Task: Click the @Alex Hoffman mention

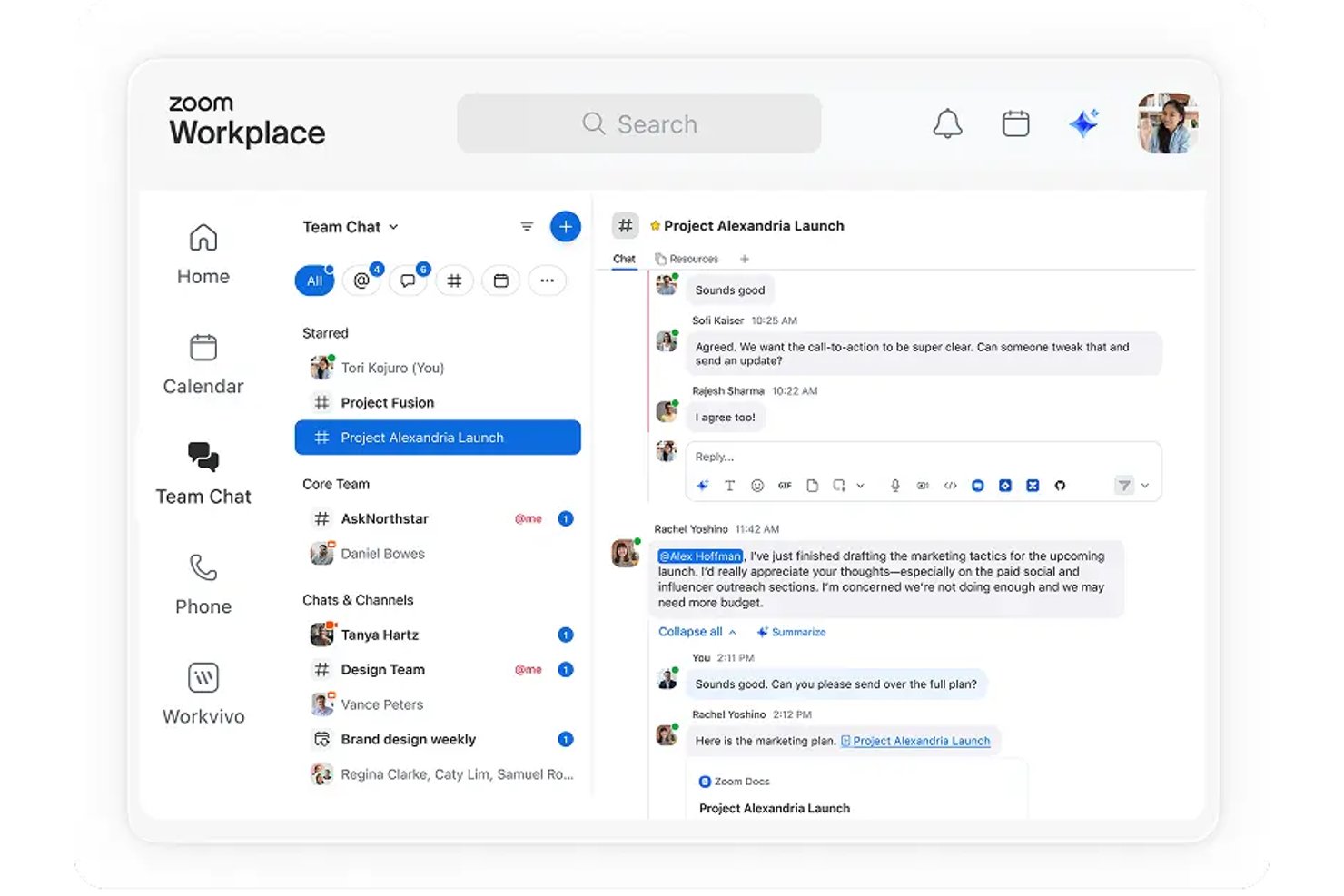Action: point(700,556)
